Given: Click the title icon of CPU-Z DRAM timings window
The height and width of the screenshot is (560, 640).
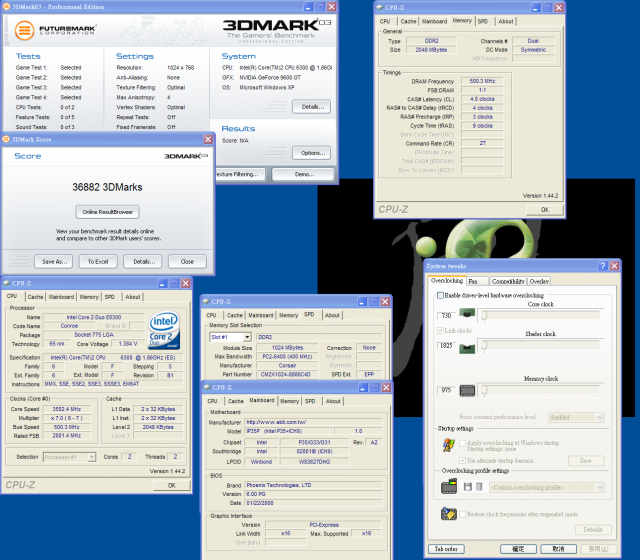Looking at the screenshot, I should (380, 7).
